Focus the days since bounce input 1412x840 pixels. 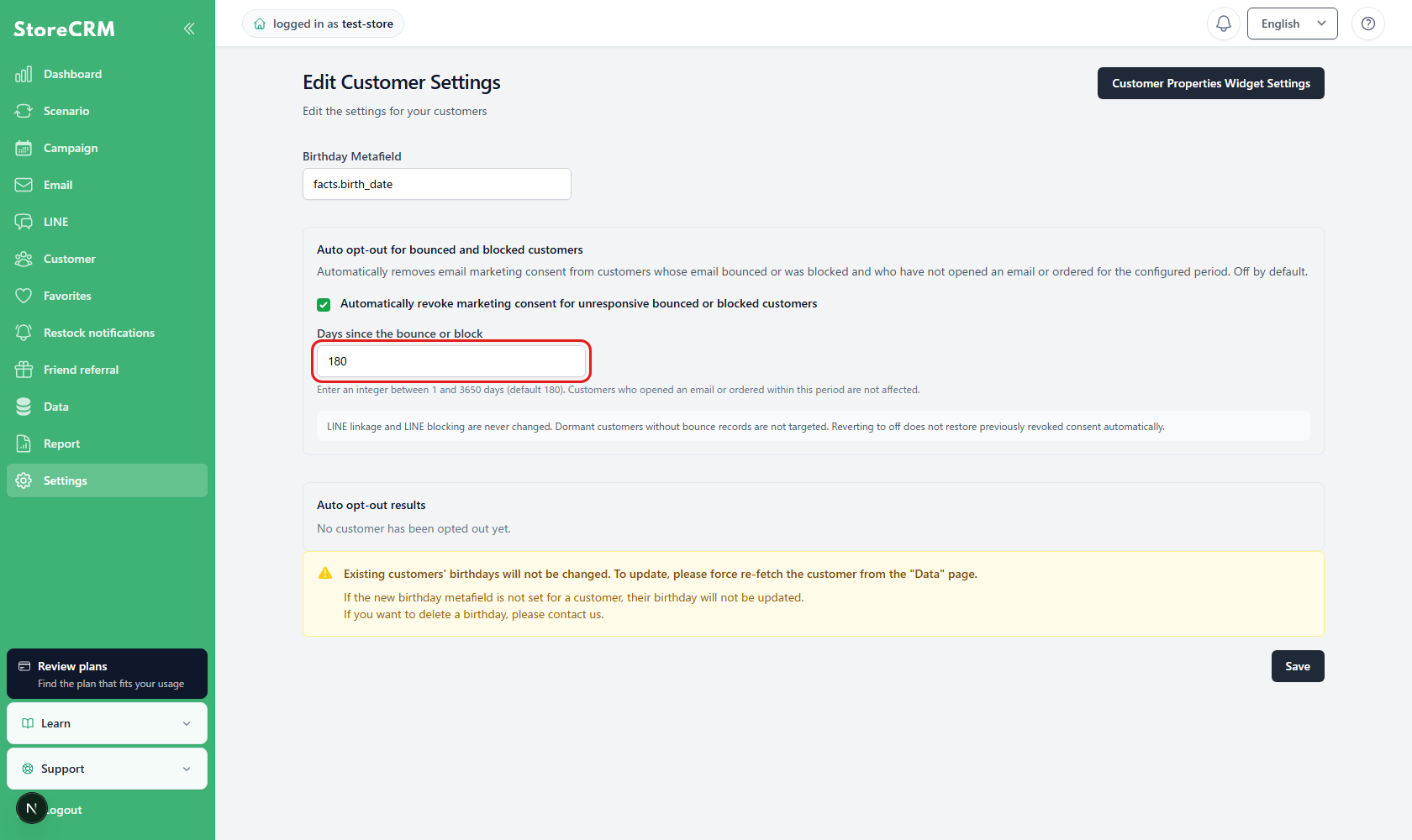[x=451, y=361]
